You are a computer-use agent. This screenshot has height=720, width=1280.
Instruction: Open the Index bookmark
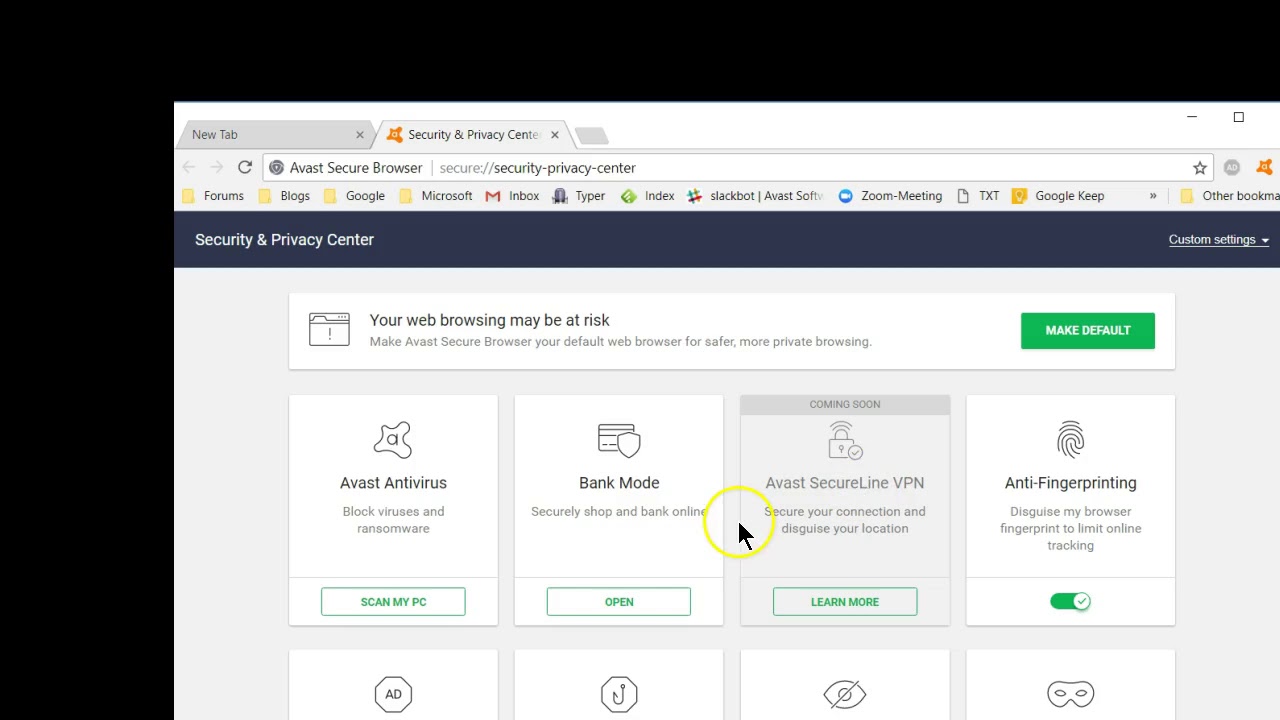point(648,196)
